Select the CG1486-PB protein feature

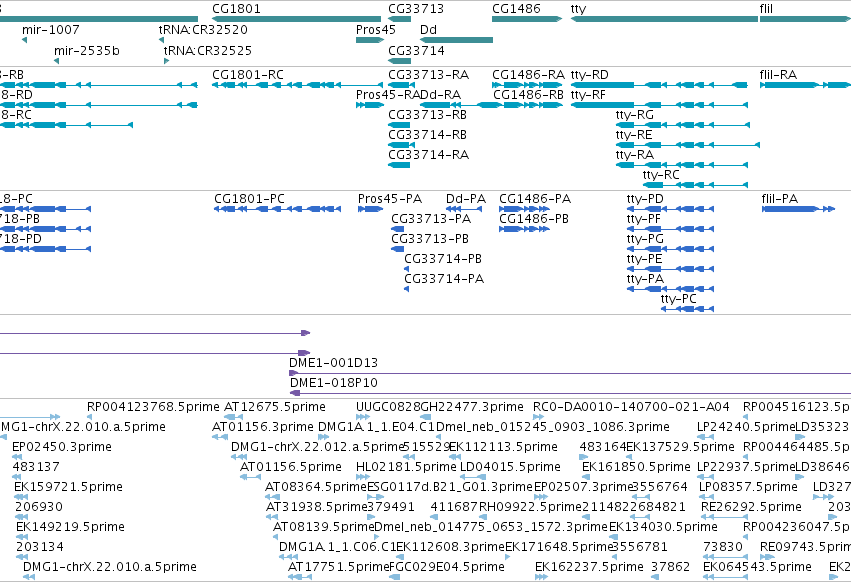[x=524, y=229]
